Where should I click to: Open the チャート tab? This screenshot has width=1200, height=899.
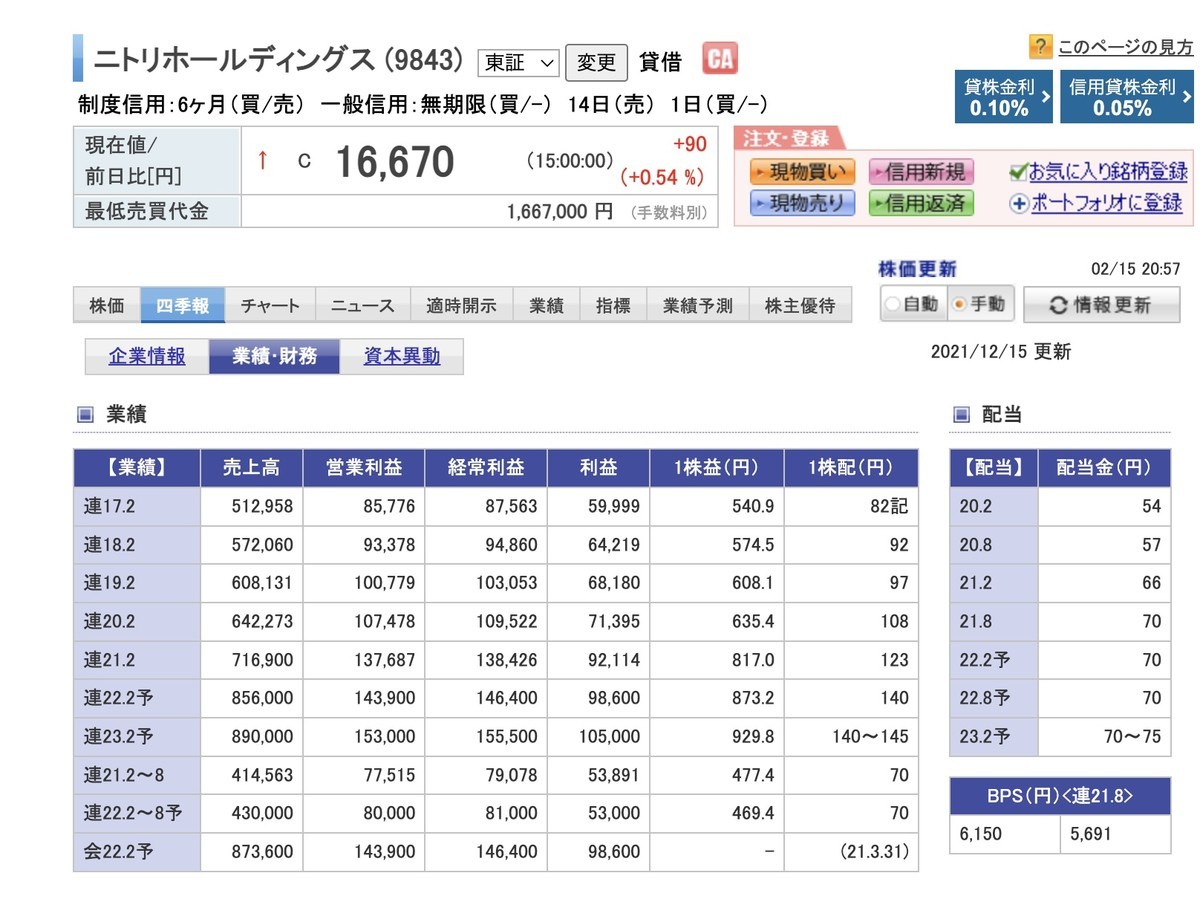[270, 306]
